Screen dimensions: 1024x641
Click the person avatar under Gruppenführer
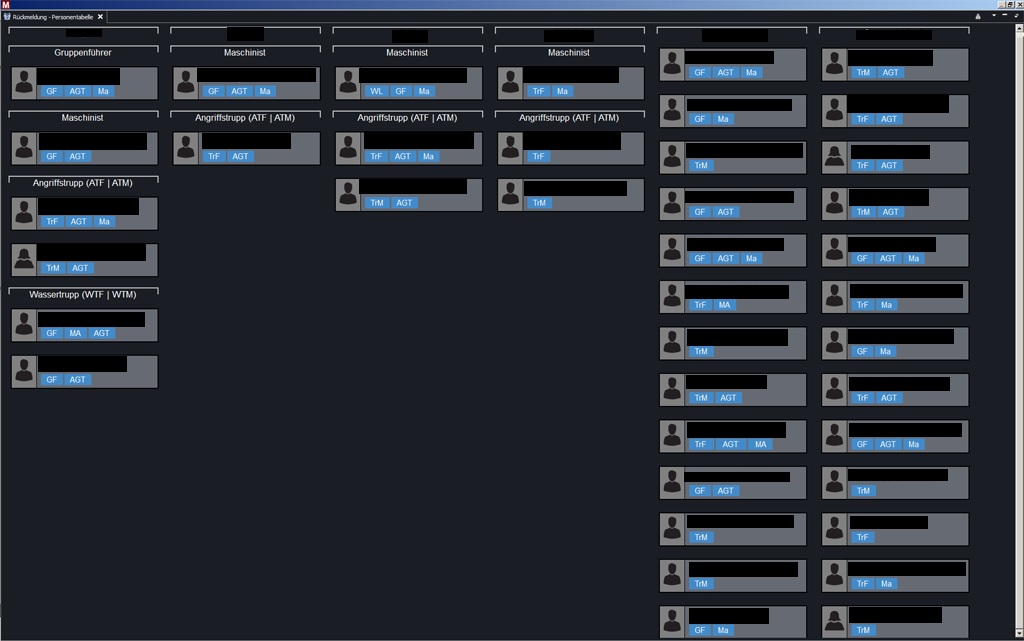24,83
